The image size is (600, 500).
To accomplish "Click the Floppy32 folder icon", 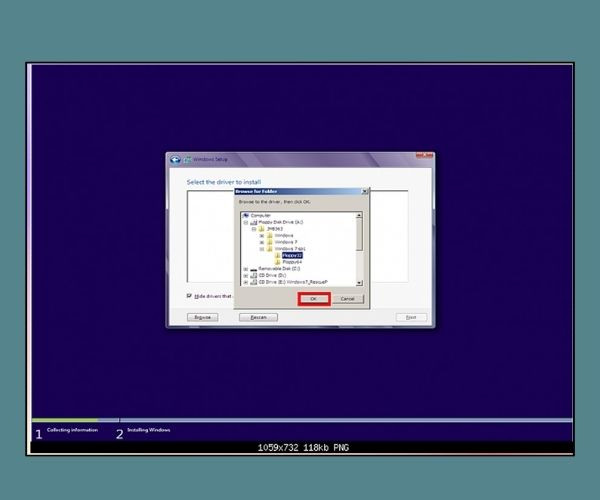I will tap(278, 255).
